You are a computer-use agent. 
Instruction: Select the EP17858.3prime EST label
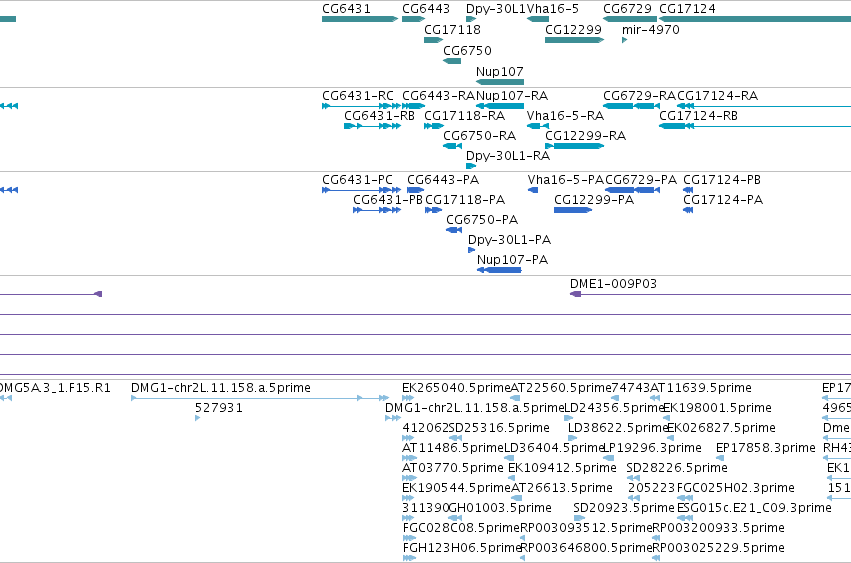tap(766, 448)
